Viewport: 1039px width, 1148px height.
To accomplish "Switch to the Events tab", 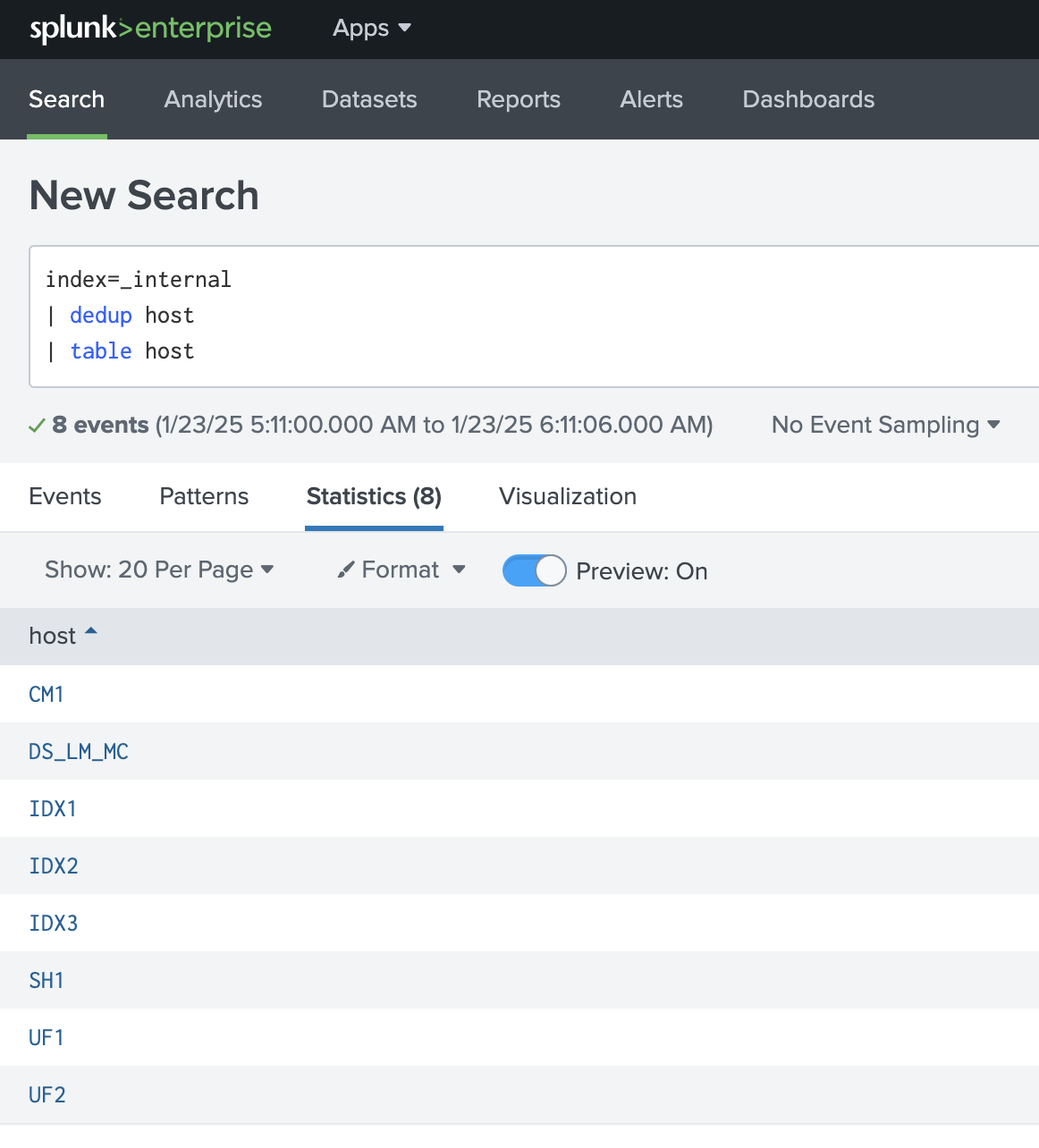I will point(64,496).
